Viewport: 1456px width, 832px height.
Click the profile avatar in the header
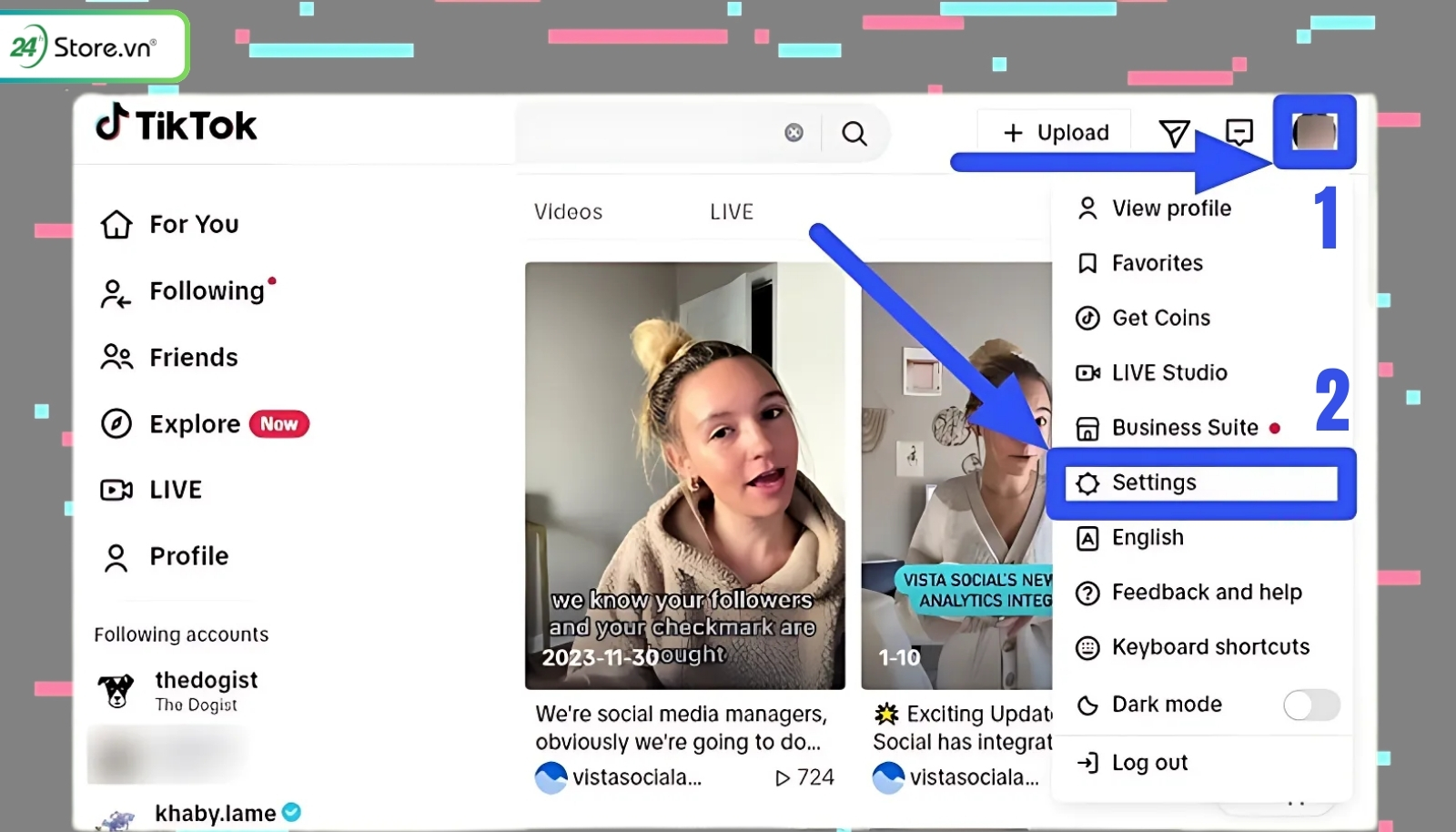[1314, 133]
